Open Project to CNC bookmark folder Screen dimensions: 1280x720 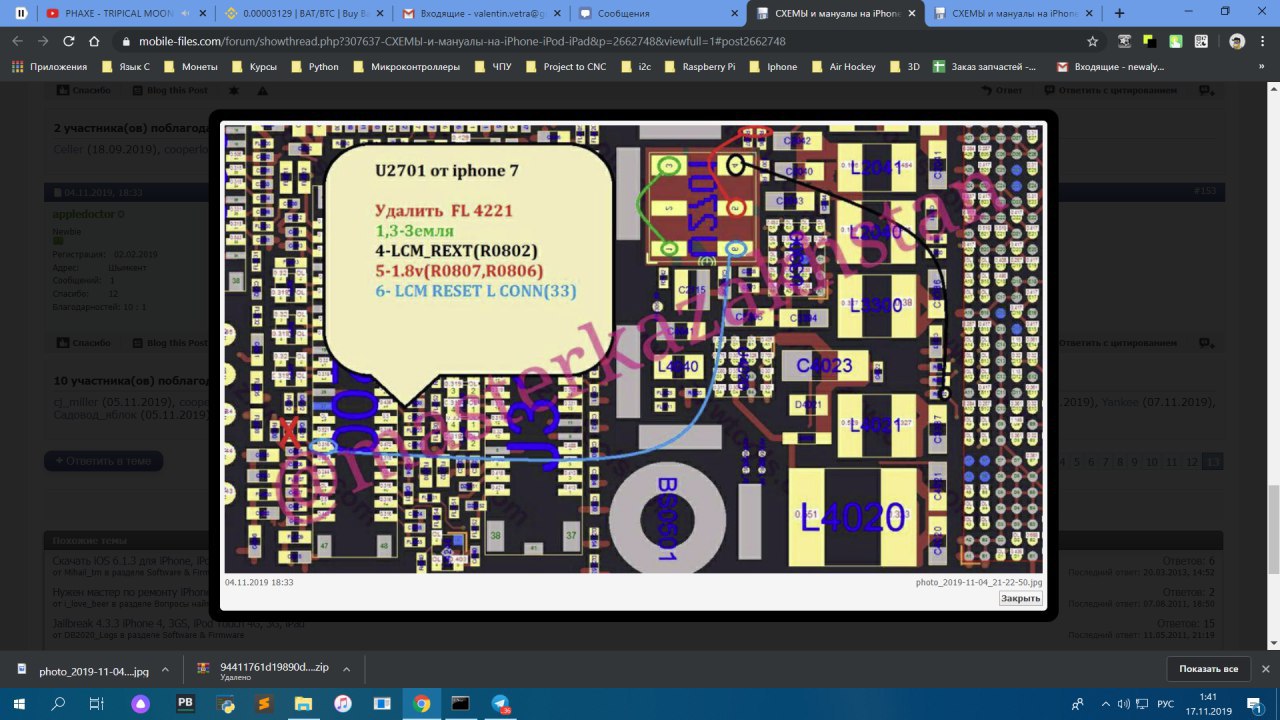(x=564, y=67)
